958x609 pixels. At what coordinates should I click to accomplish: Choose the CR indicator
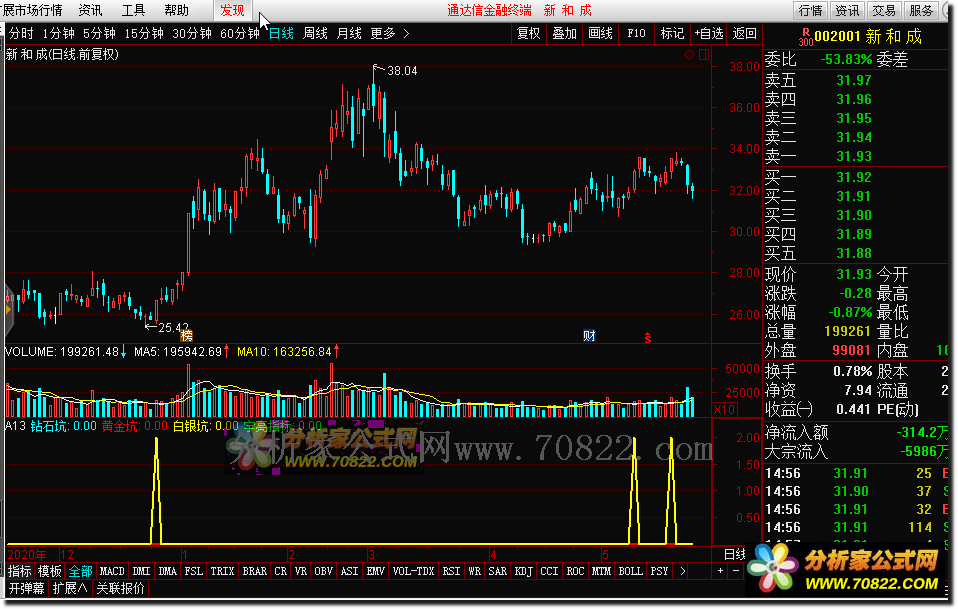[x=280, y=571]
